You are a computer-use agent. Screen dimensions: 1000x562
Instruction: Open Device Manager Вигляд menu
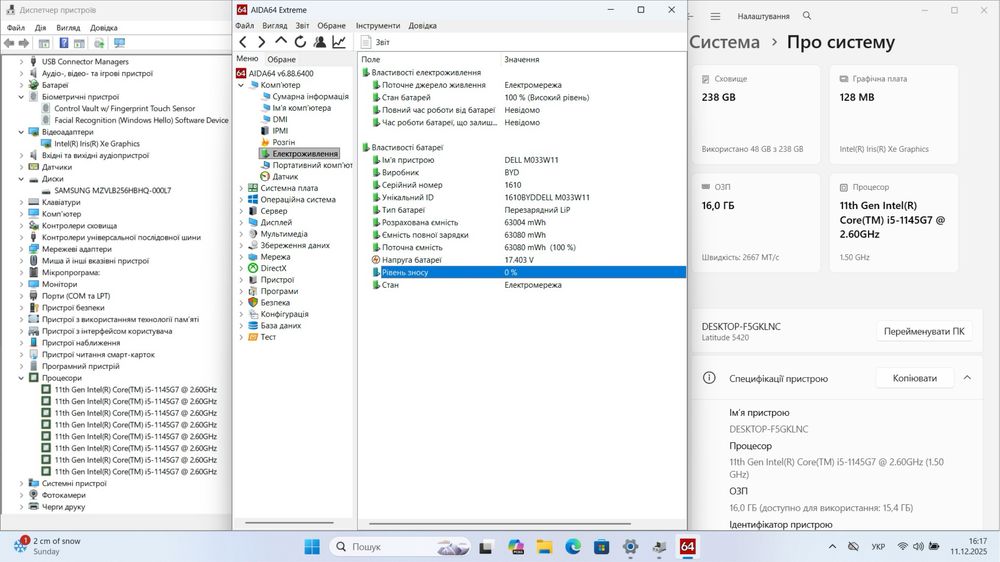click(68, 28)
